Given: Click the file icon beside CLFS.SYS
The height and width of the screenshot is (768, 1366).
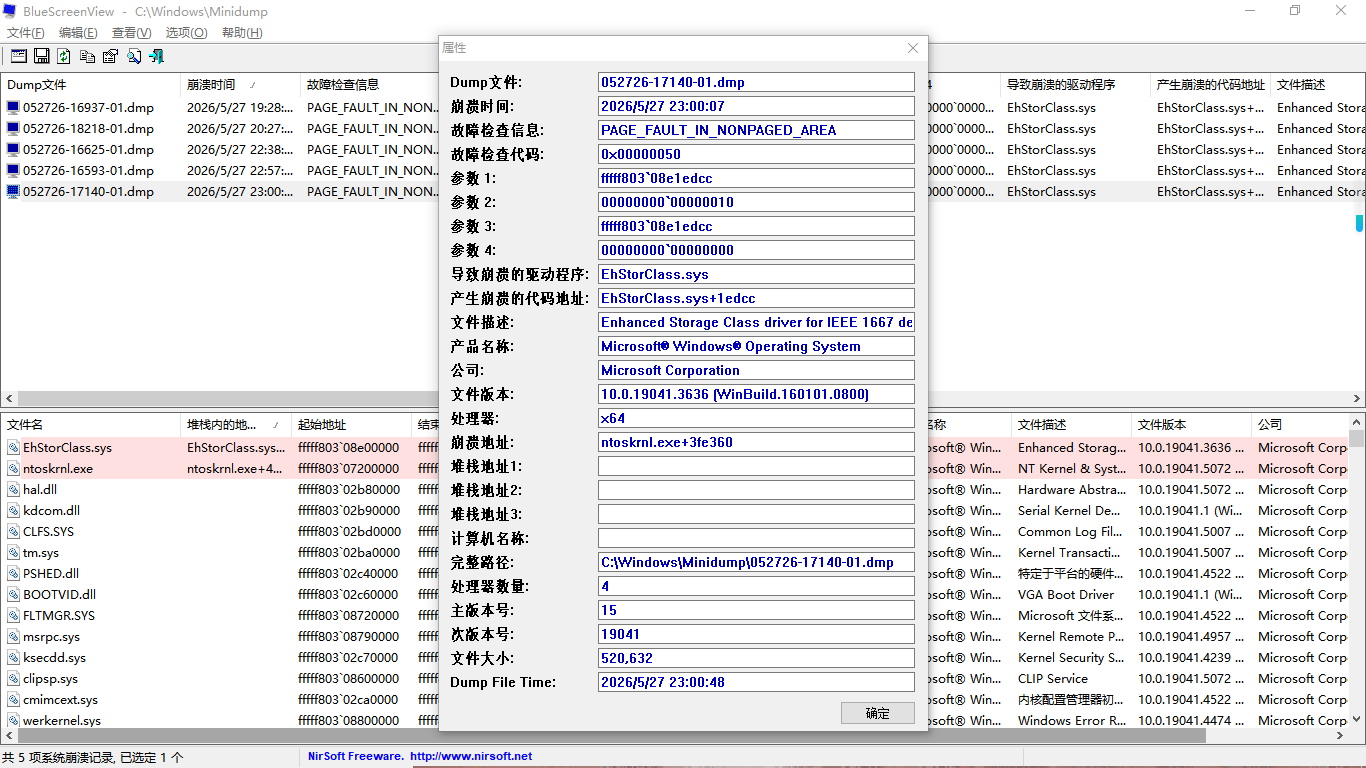Looking at the screenshot, I should click(13, 532).
